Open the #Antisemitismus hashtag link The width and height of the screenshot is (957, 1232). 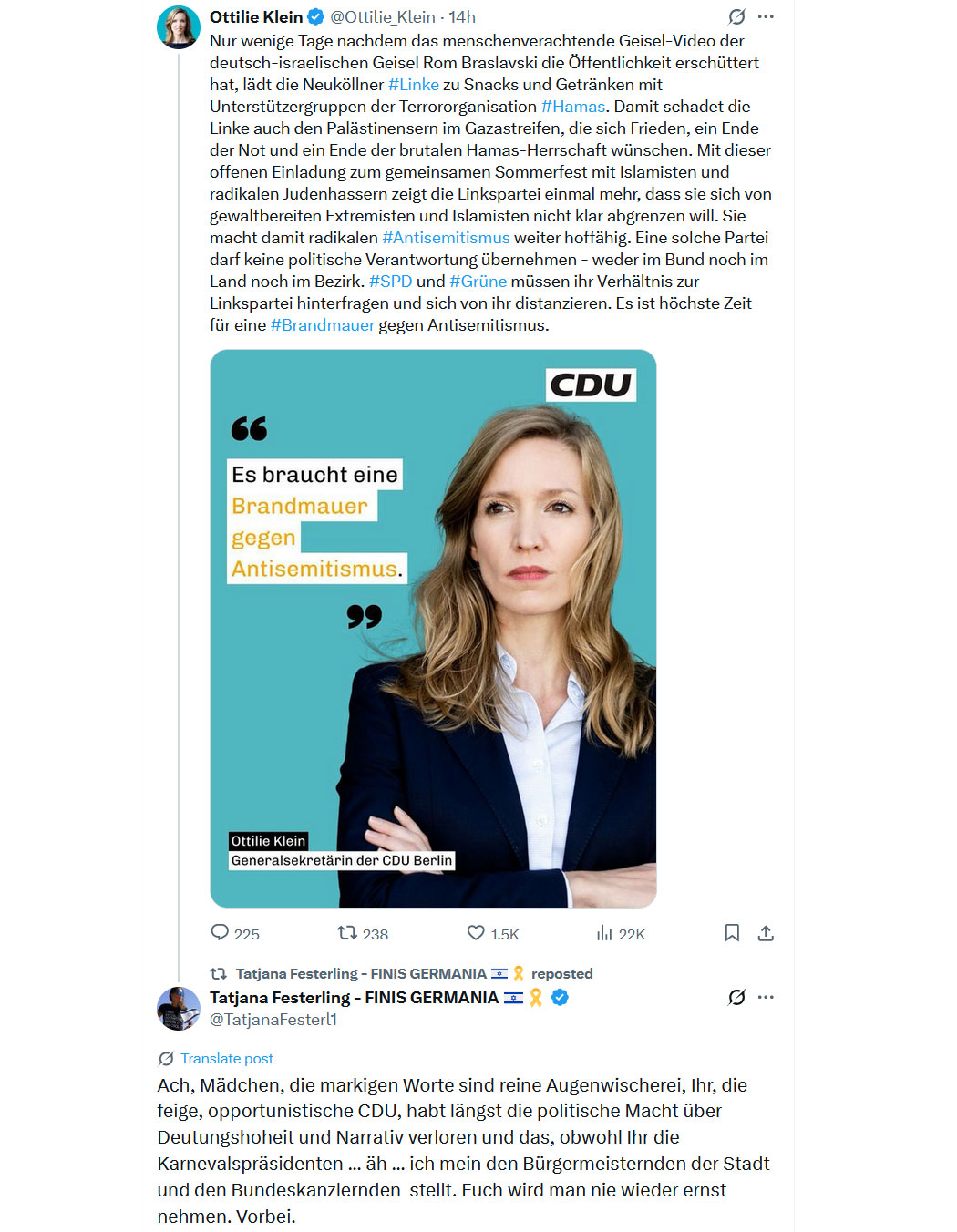(446, 237)
